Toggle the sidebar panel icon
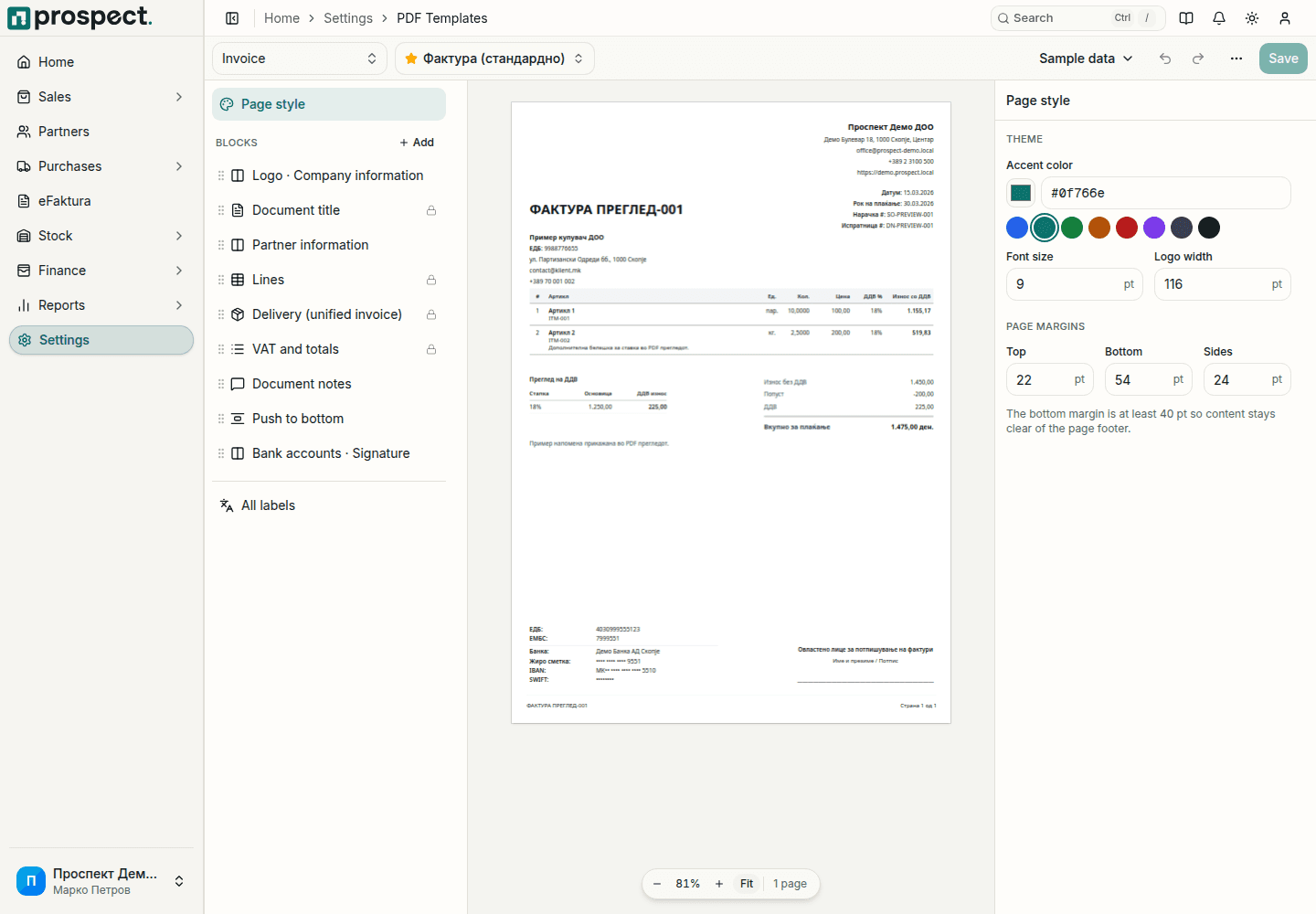Image resolution: width=1316 pixels, height=914 pixels. [232, 18]
